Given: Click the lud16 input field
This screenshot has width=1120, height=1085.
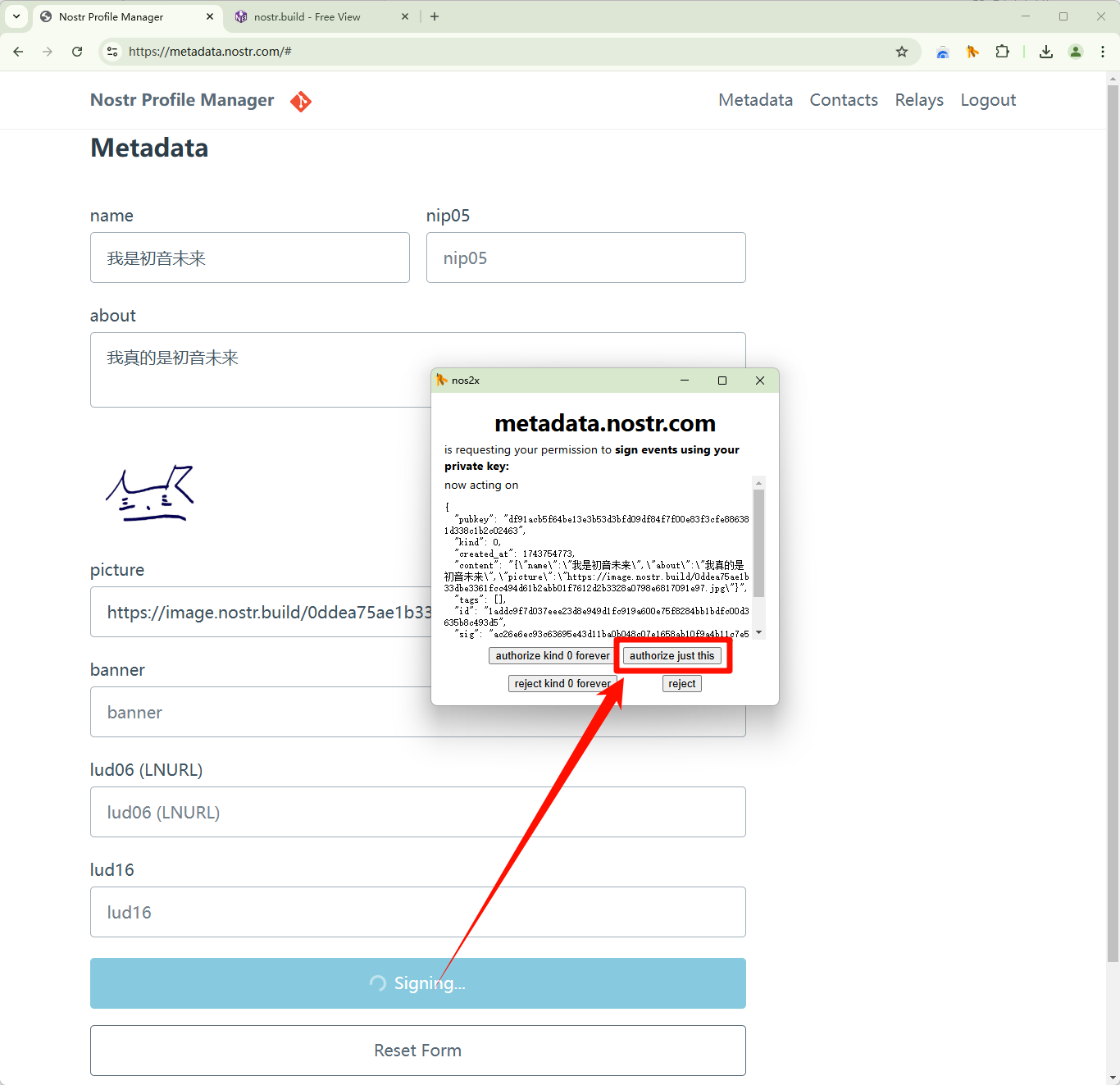Looking at the screenshot, I should [418, 912].
